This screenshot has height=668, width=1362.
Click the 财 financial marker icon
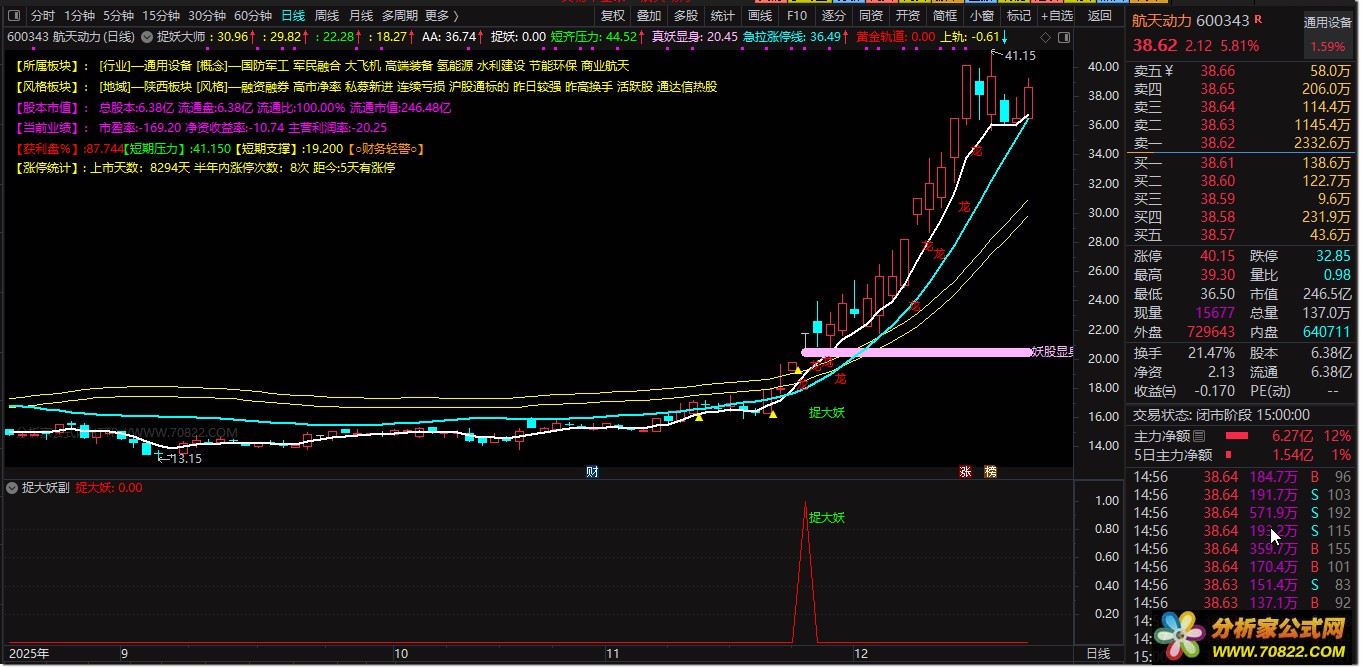tap(592, 471)
